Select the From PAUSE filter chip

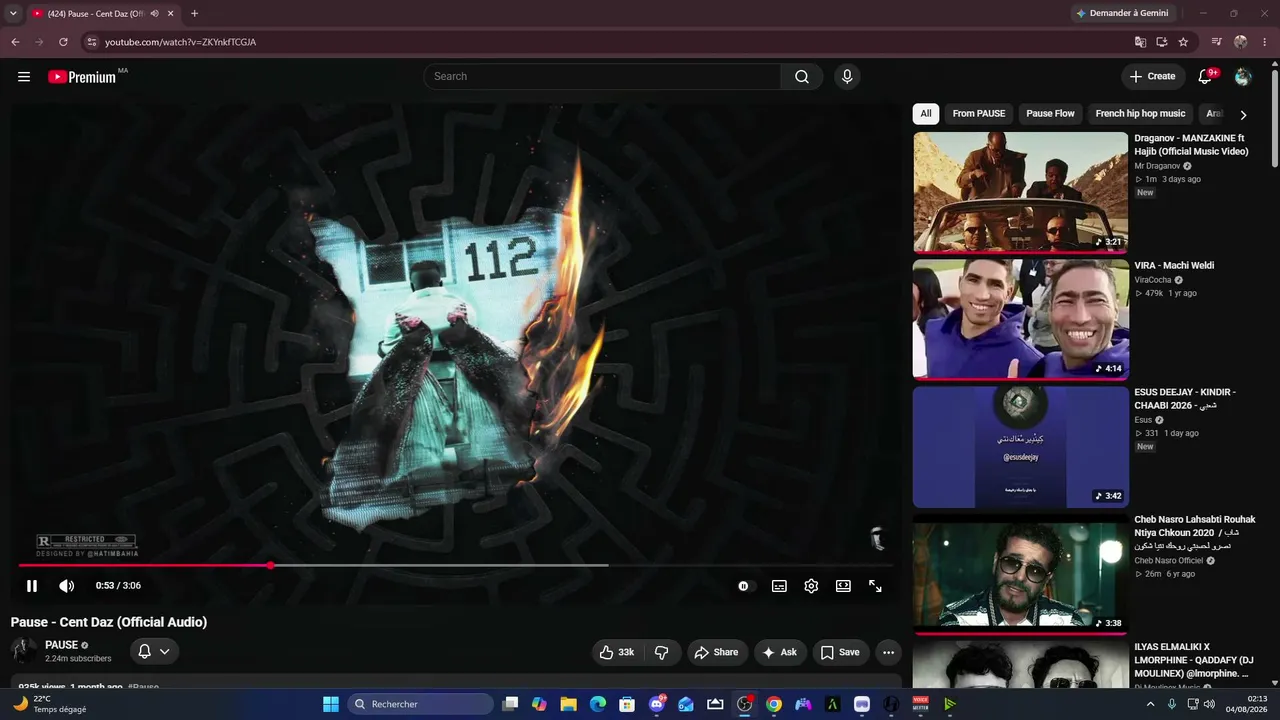click(x=979, y=114)
